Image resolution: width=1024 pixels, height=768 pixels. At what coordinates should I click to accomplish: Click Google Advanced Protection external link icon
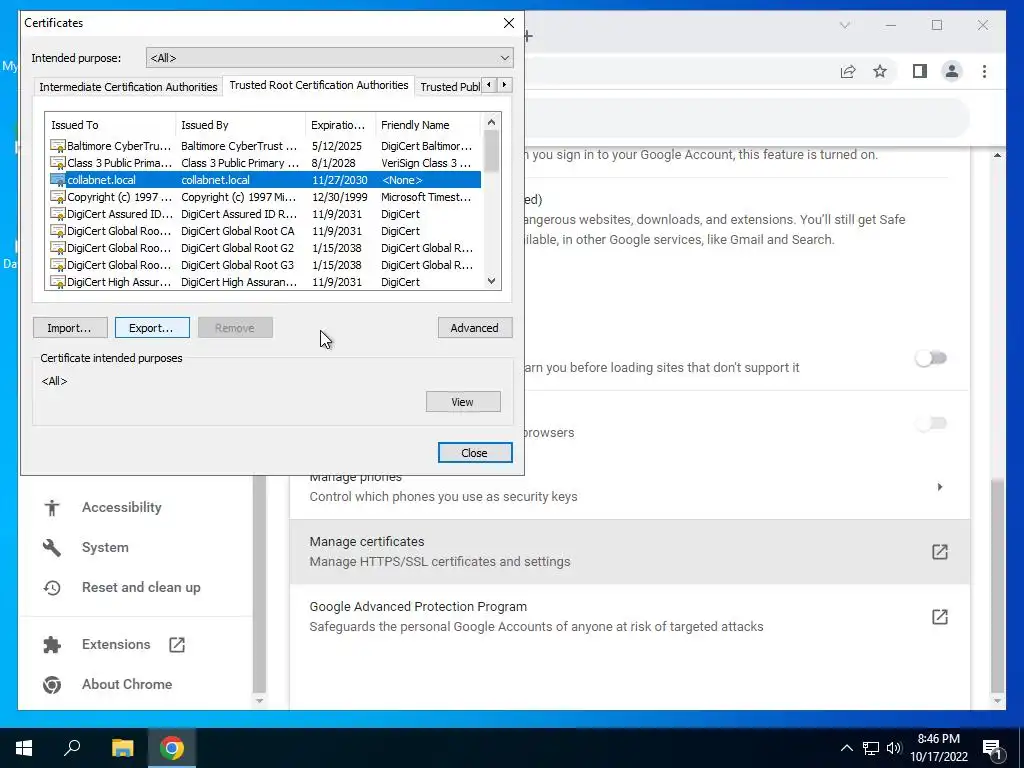(939, 616)
